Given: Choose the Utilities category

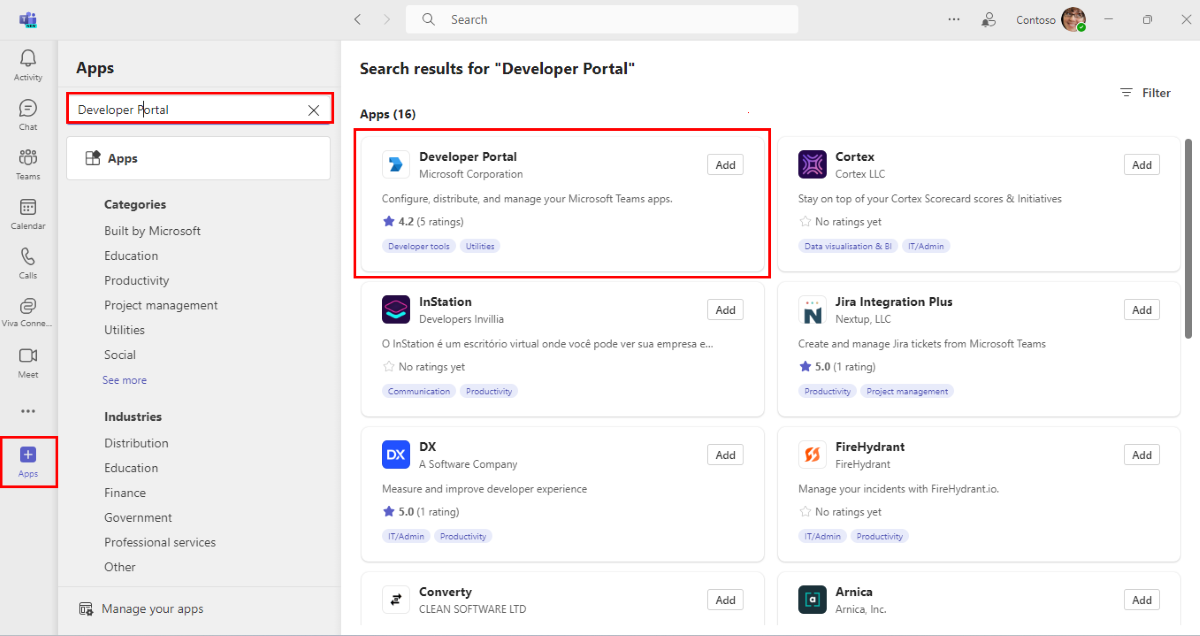Looking at the screenshot, I should (124, 330).
